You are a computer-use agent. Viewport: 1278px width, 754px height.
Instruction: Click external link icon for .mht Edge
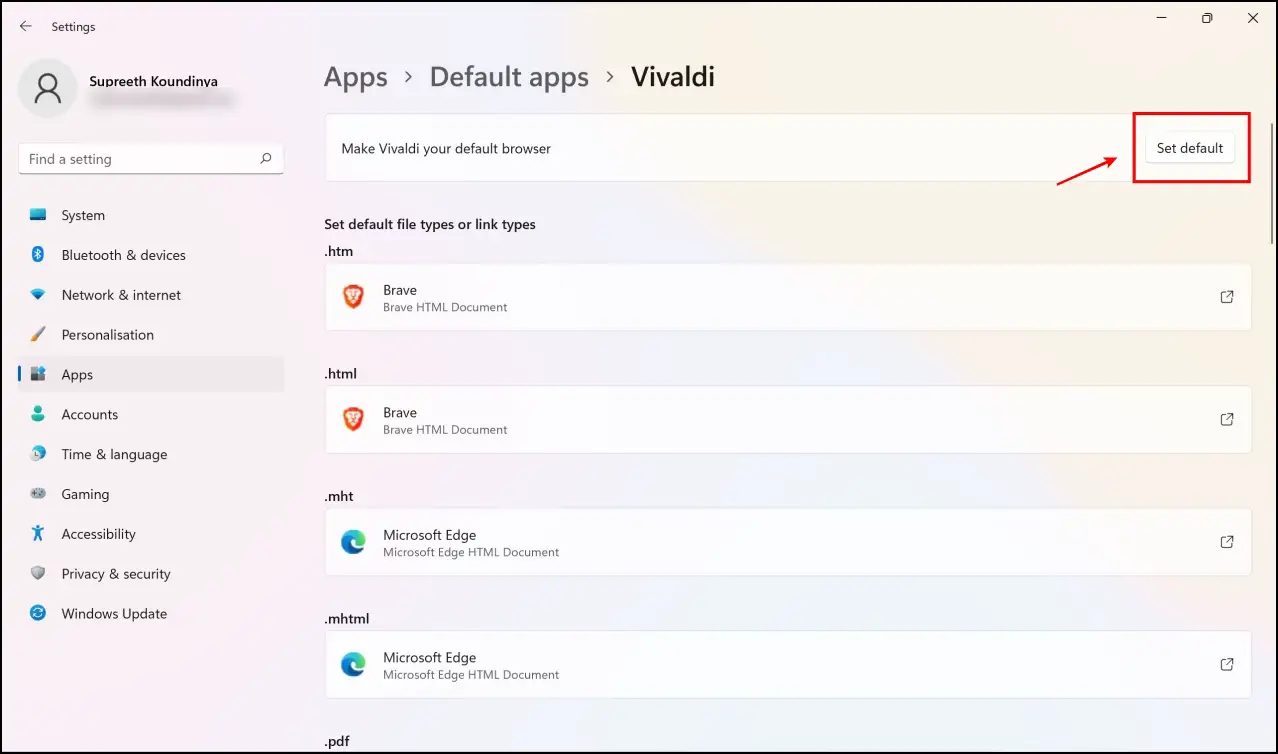pos(1227,542)
